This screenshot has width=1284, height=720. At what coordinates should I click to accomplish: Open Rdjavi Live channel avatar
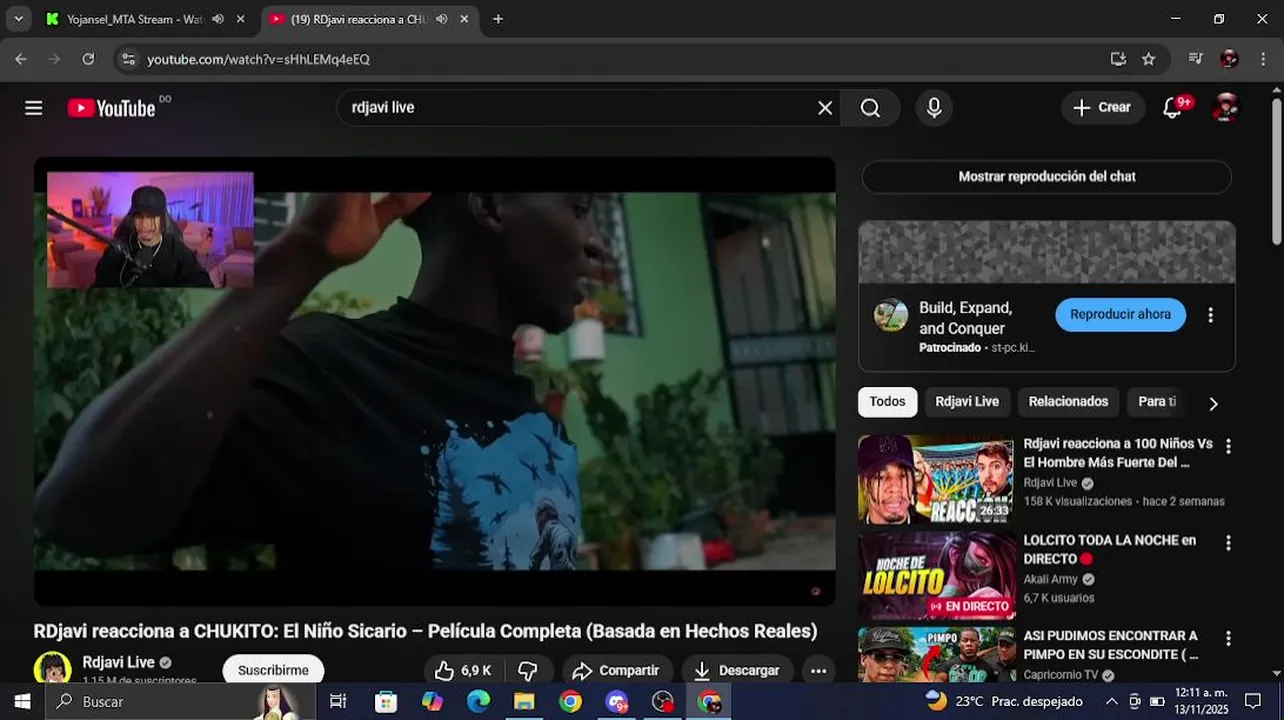tap(53, 668)
